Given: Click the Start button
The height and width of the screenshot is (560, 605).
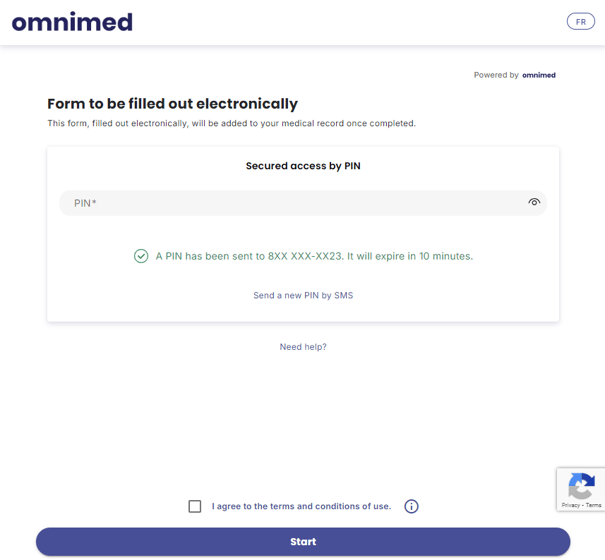Looking at the screenshot, I should point(303,541).
